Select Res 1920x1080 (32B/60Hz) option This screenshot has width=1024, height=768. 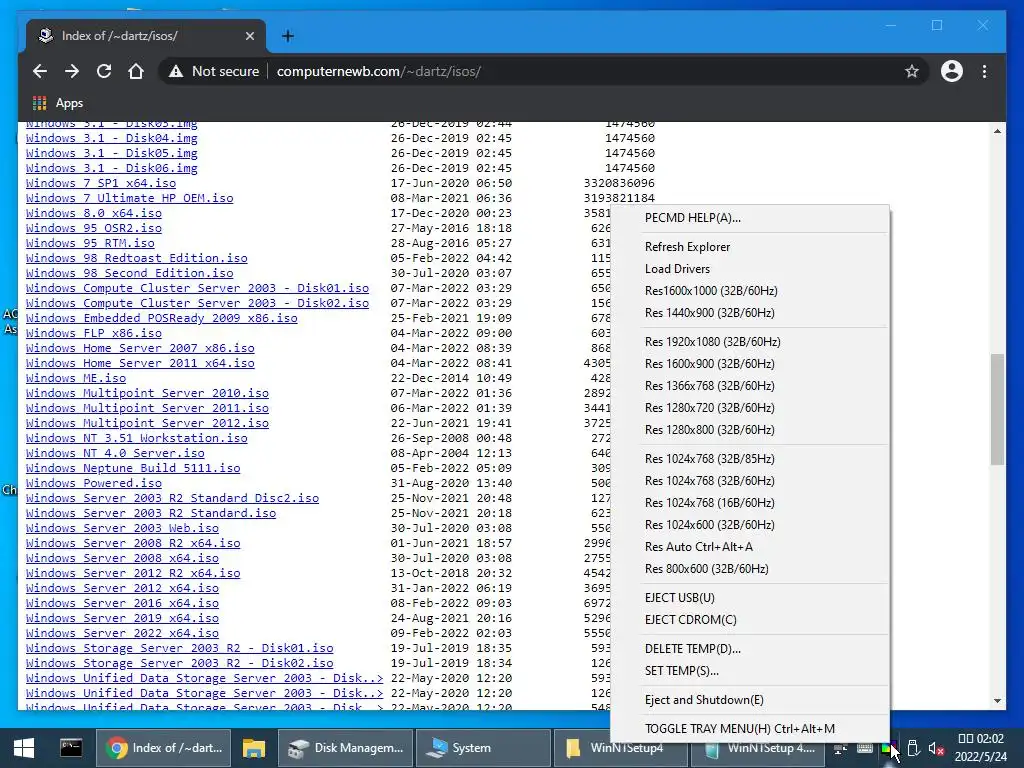point(750,342)
